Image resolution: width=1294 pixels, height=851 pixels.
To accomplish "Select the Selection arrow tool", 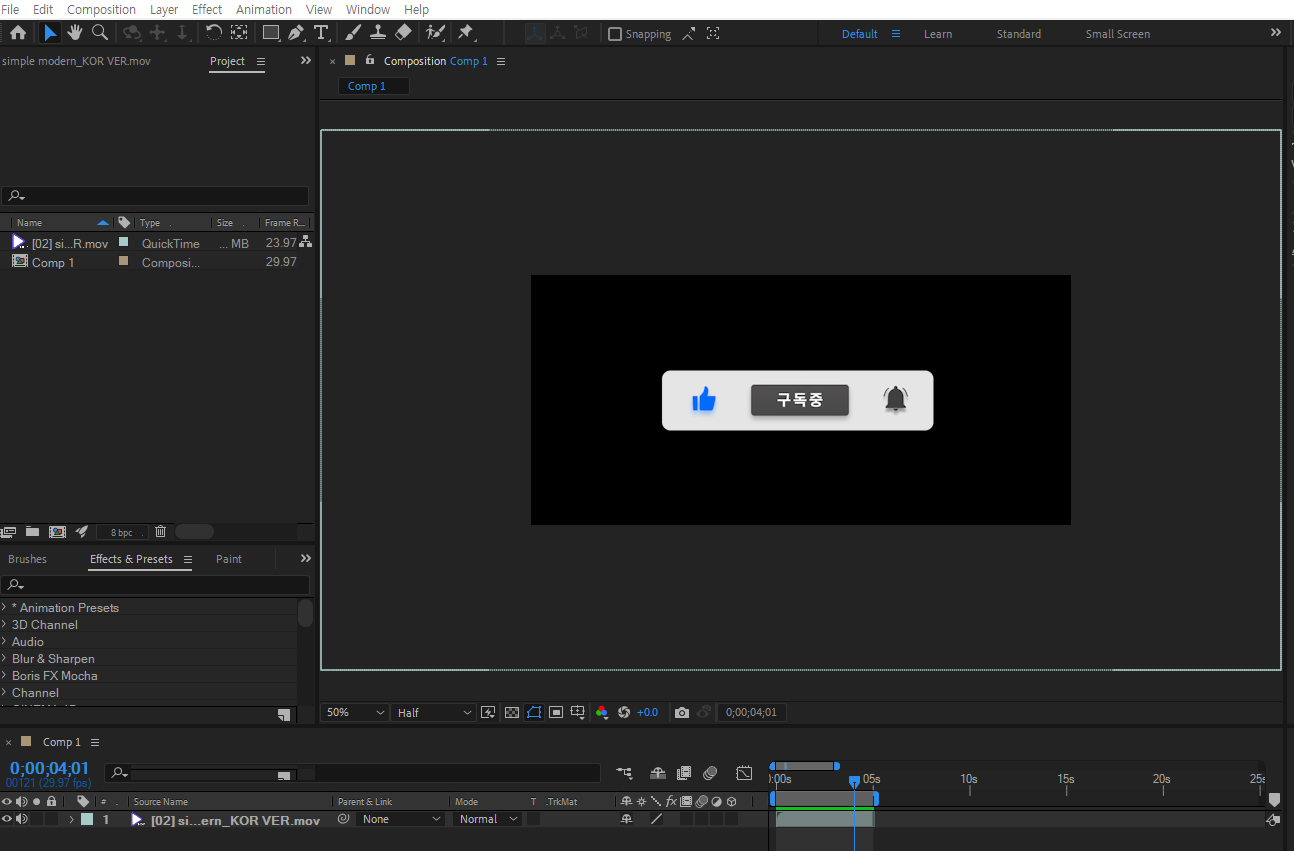I will (x=50, y=33).
